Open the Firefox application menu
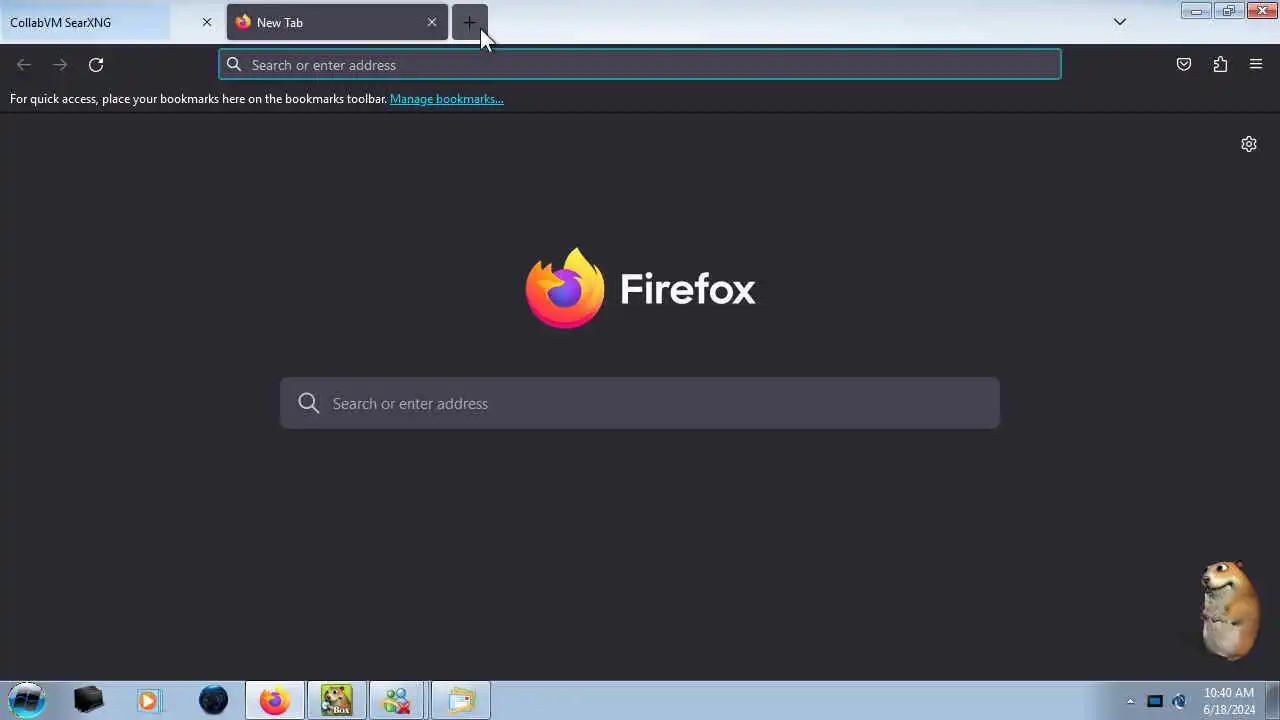Viewport: 1280px width, 720px height. pyautogui.click(x=1256, y=65)
